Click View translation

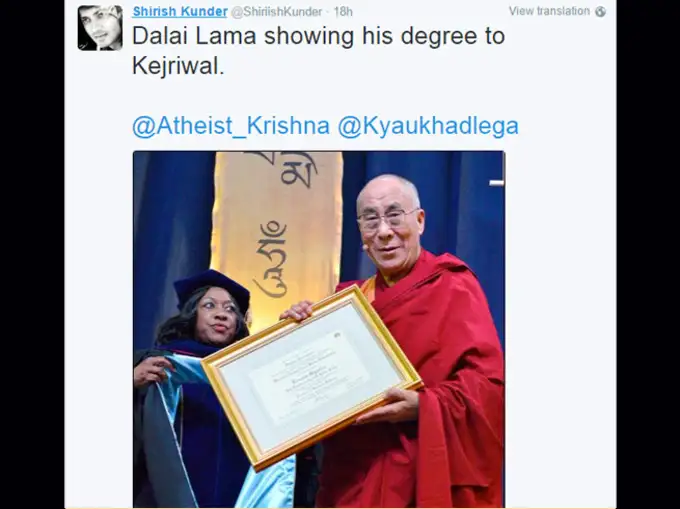click(549, 11)
